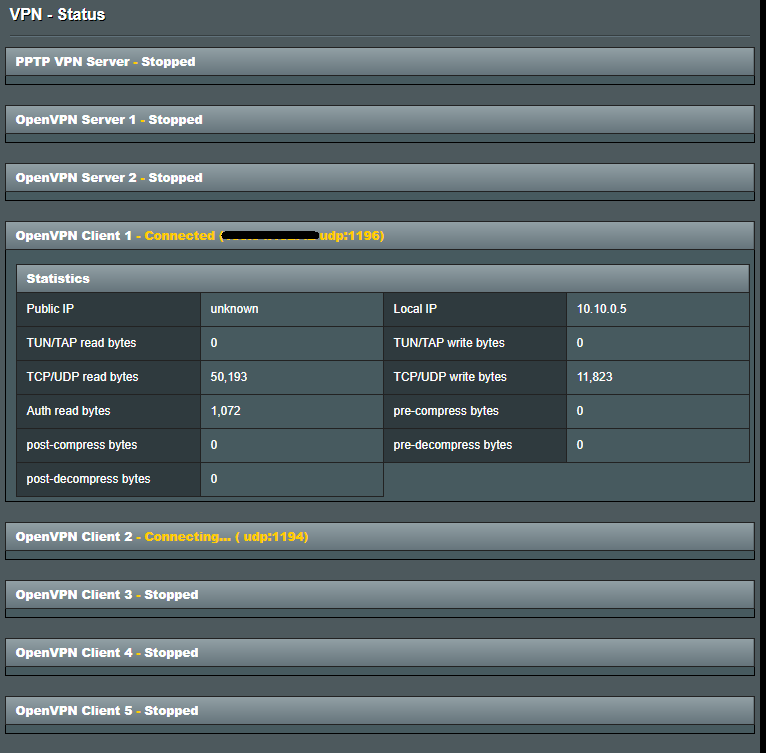Click the pre-decompress bytes label
The height and width of the screenshot is (753, 766).
click(453, 445)
